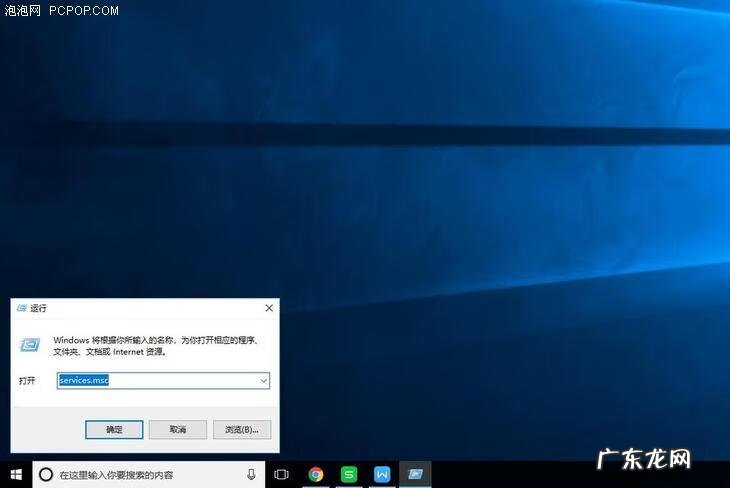Open the green S spreadsheet app on taskbar

tap(349, 474)
